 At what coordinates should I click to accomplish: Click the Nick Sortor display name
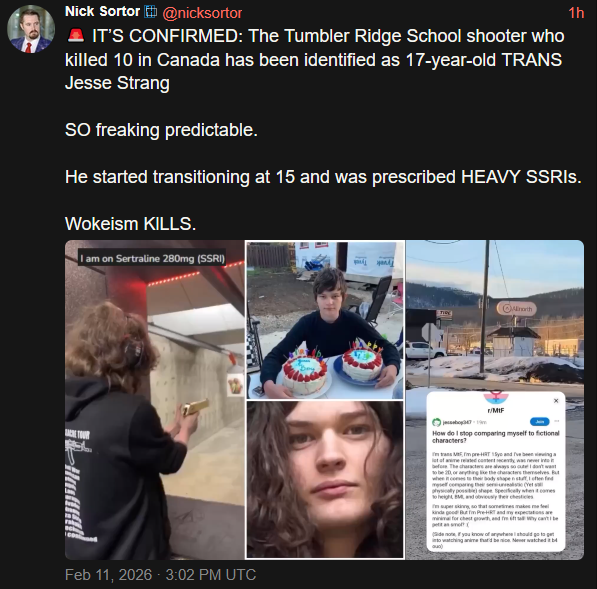coord(102,12)
